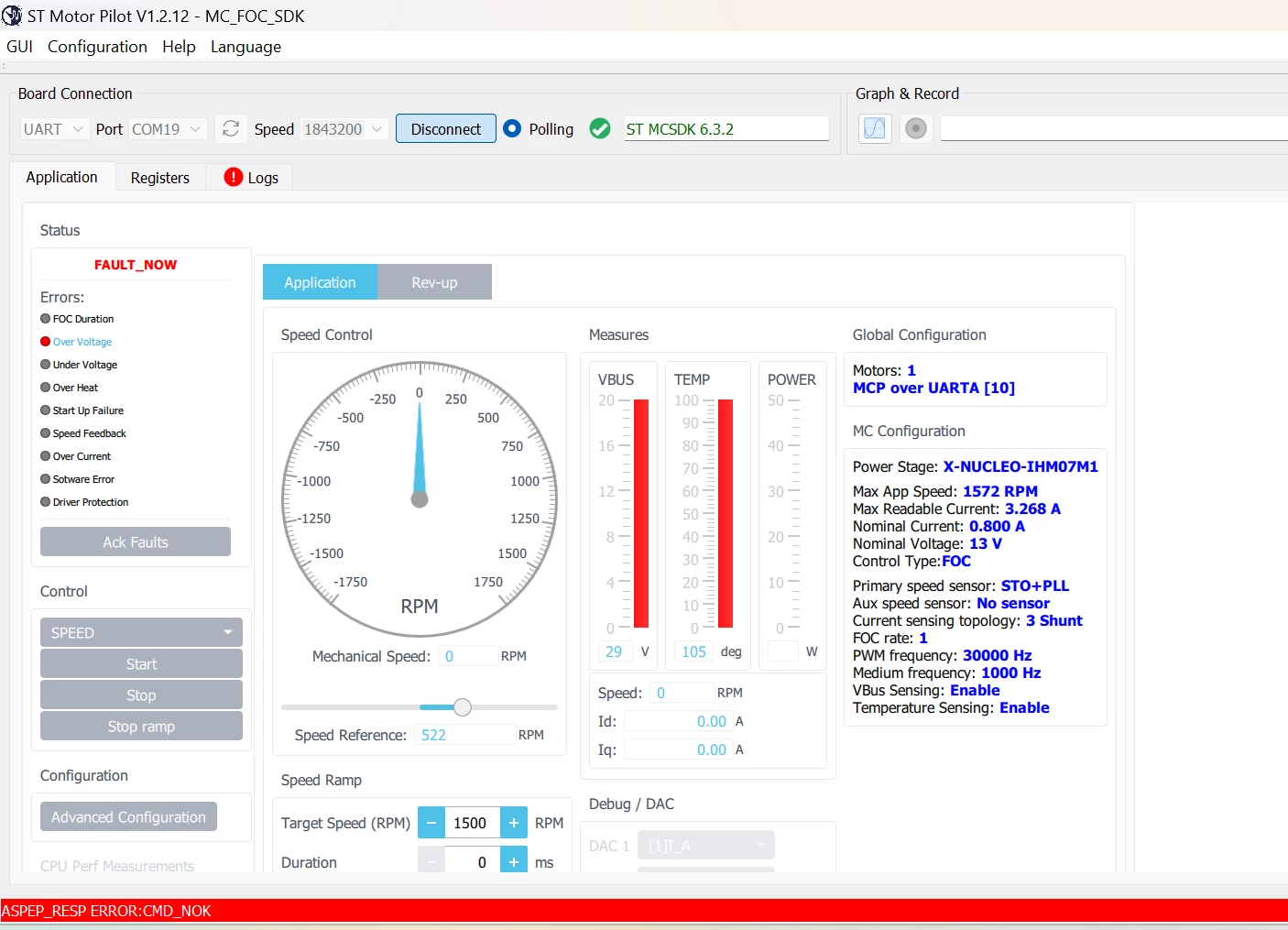Click the Over Voltage red error indicator
Image resolution: width=1288 pixels, height=930 pixels.
(x=45, y=342)
